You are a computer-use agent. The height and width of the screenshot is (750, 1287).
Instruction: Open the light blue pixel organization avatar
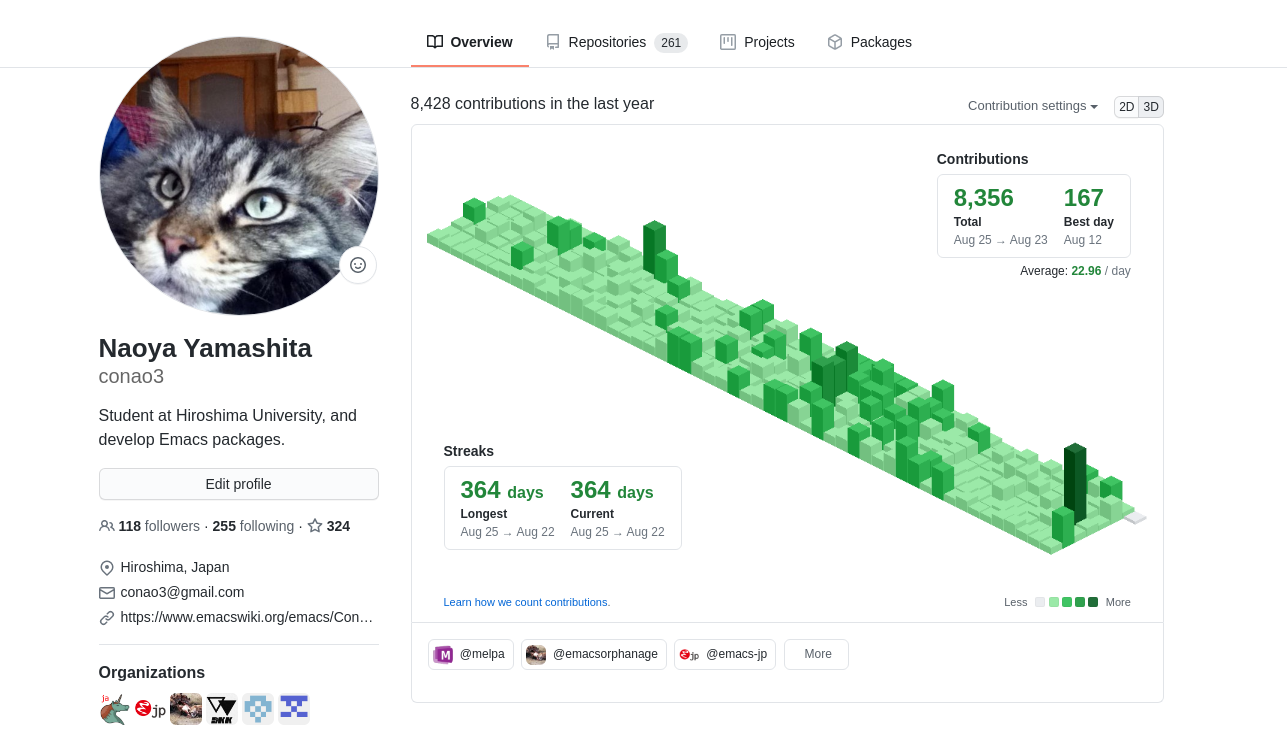258,709
